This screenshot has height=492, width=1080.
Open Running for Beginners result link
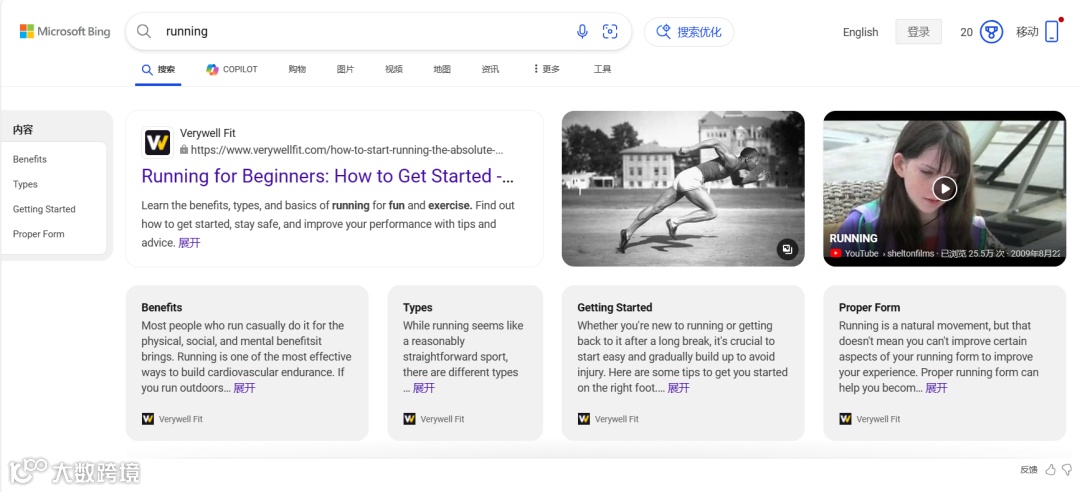[x=327, y=177]
